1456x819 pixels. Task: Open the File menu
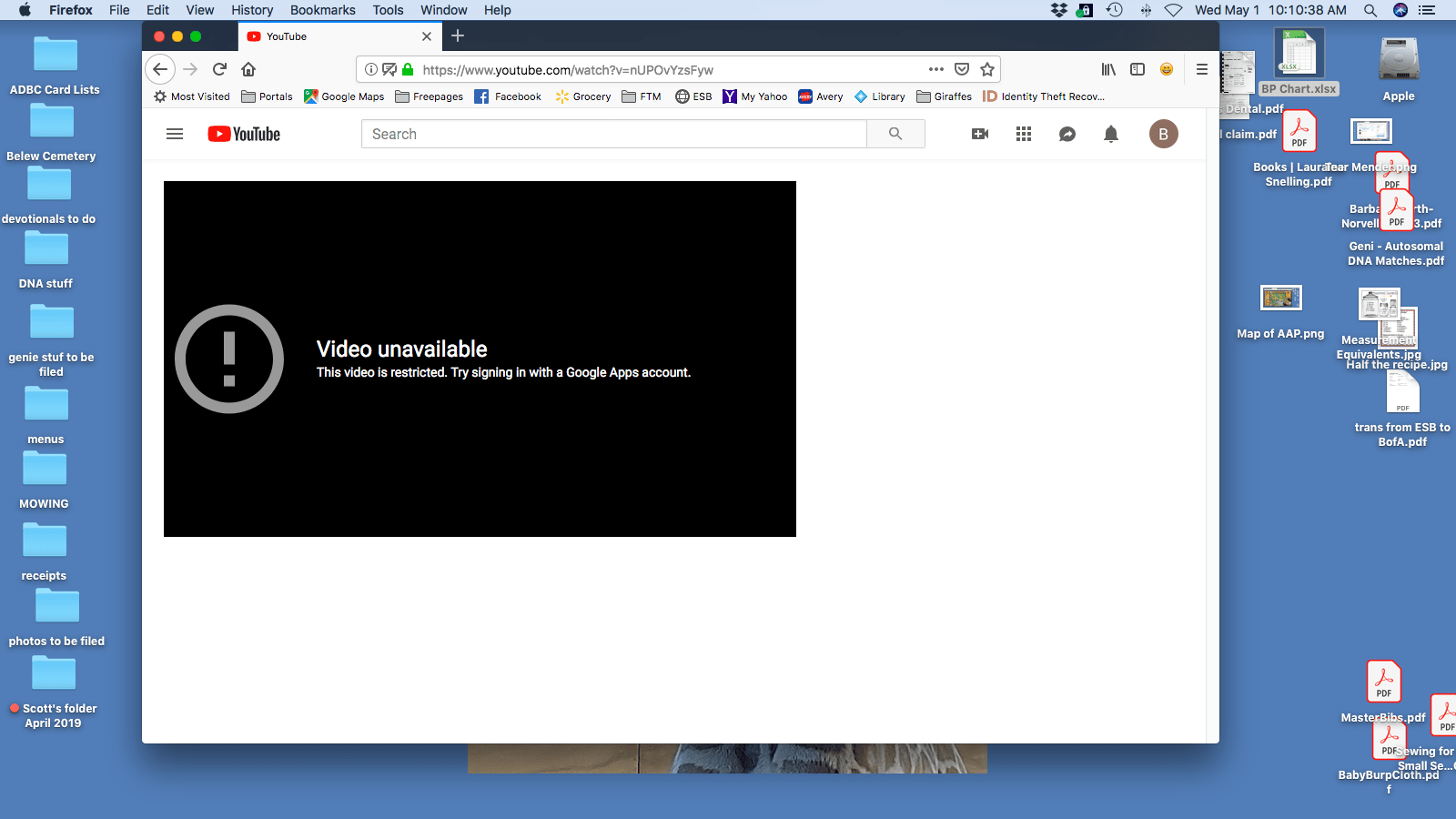click(x=119, y=10)
